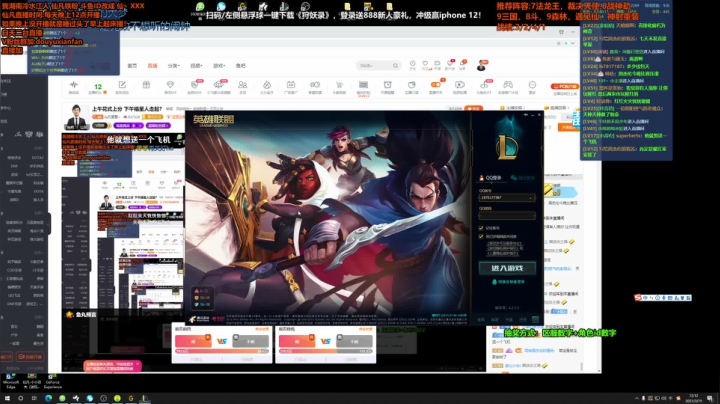The width and height of the screenshot is (720, 404).
Task: Open GeForce Experience desktop shortcut
Action: coord(52,381)
